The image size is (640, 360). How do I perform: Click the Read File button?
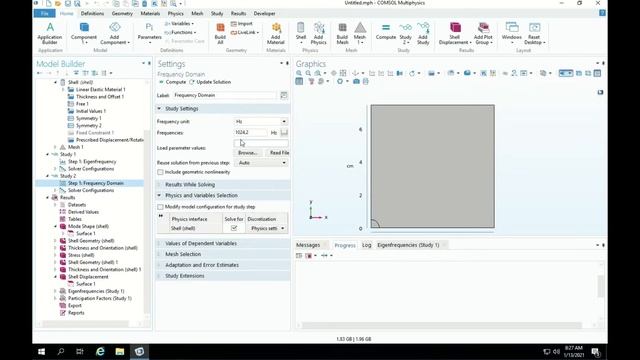point(279,153)
